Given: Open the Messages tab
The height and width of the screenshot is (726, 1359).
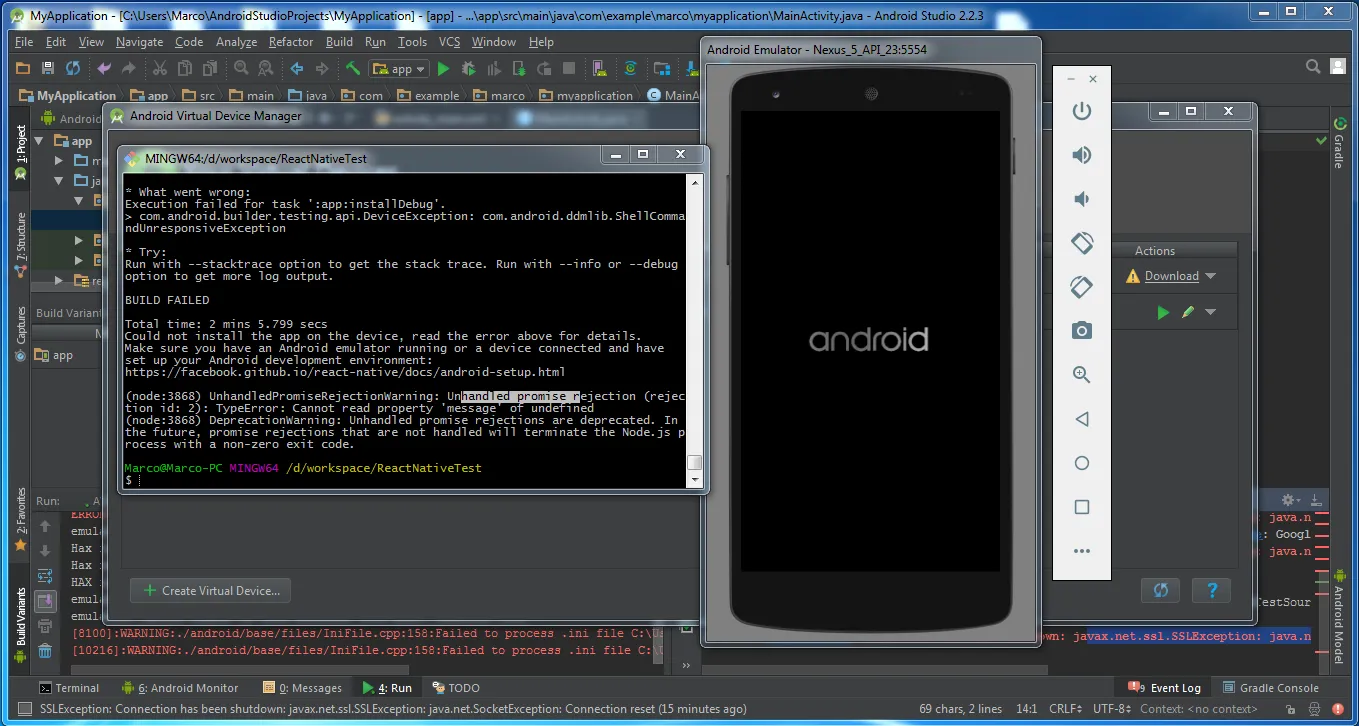Looking at the screenshot, I should click(x=302, y=688).
